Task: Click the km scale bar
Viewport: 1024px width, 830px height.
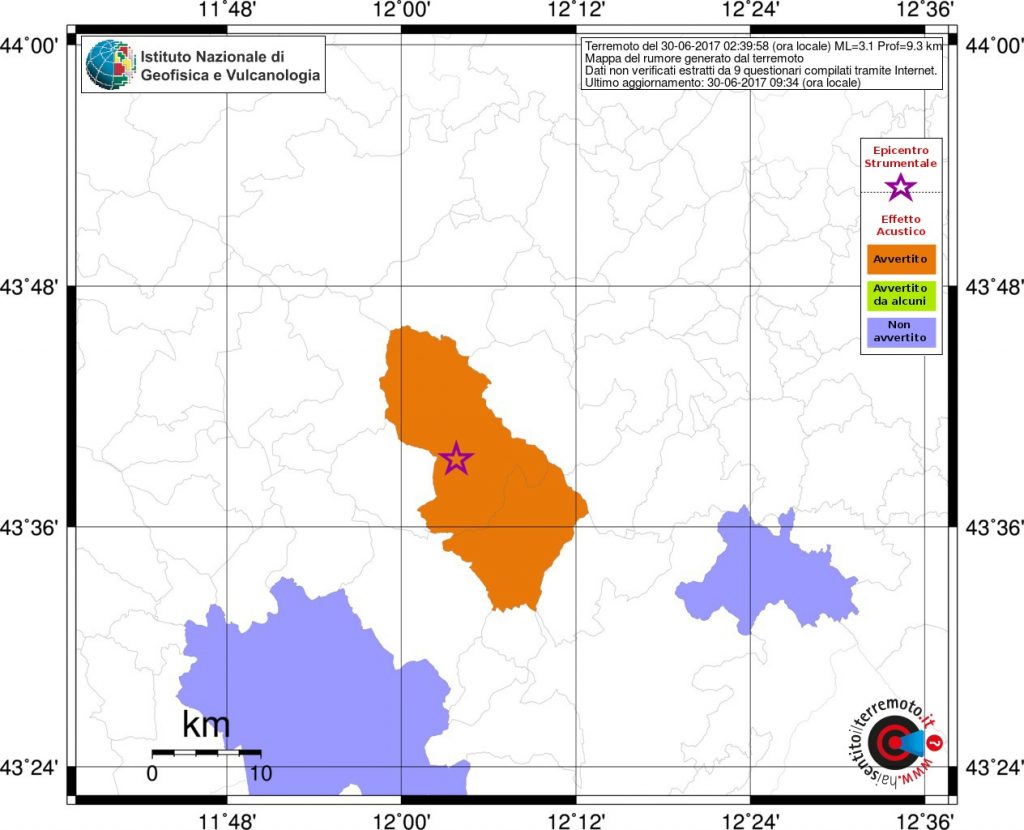Action: coord(206,752)
